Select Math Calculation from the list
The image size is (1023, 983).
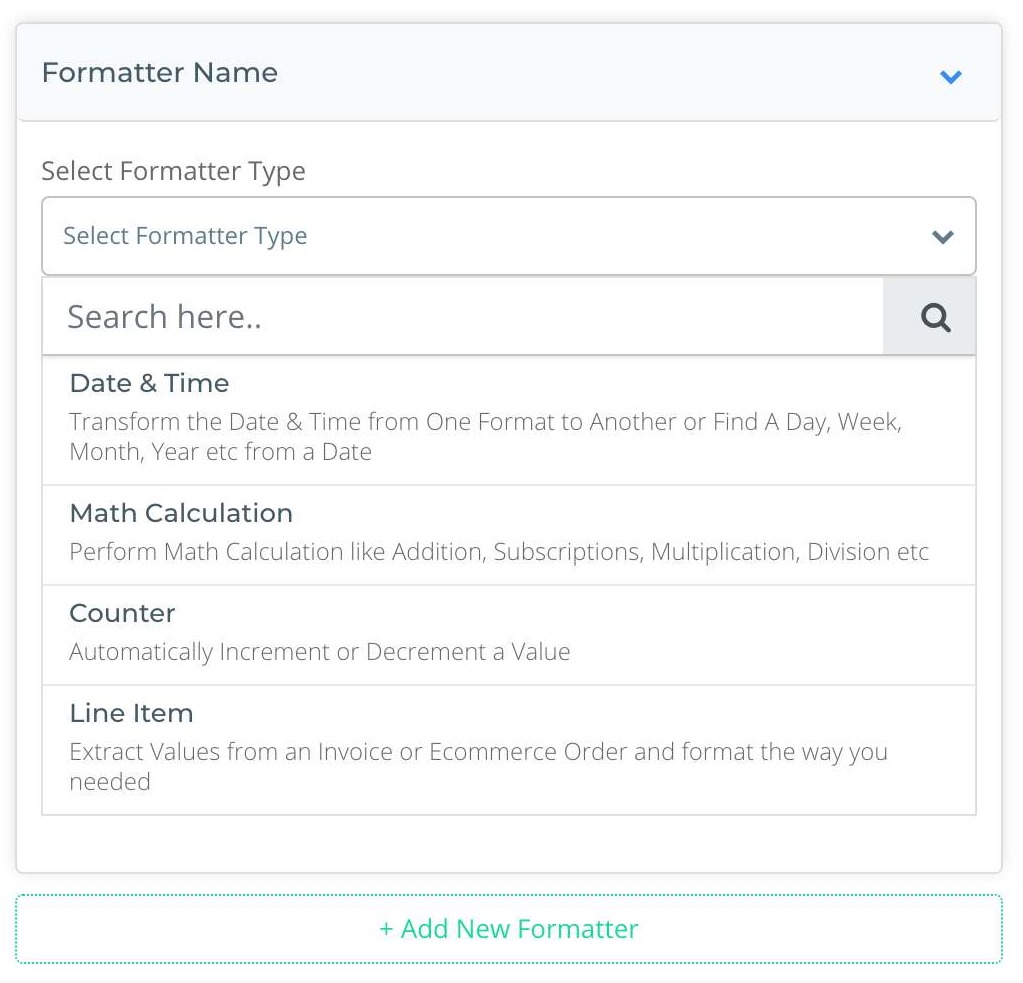pyautogui.click(x=508, y=536)
